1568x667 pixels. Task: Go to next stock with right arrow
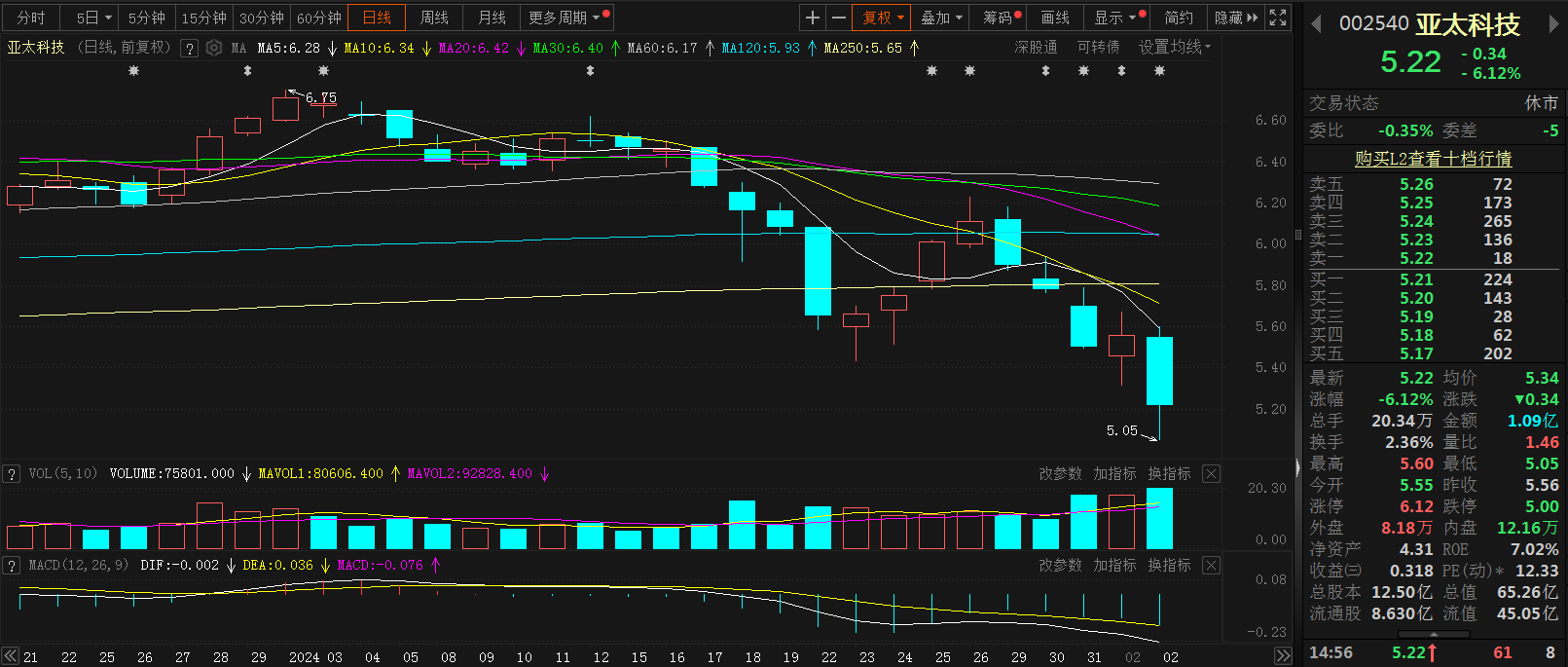(1553, 24)
